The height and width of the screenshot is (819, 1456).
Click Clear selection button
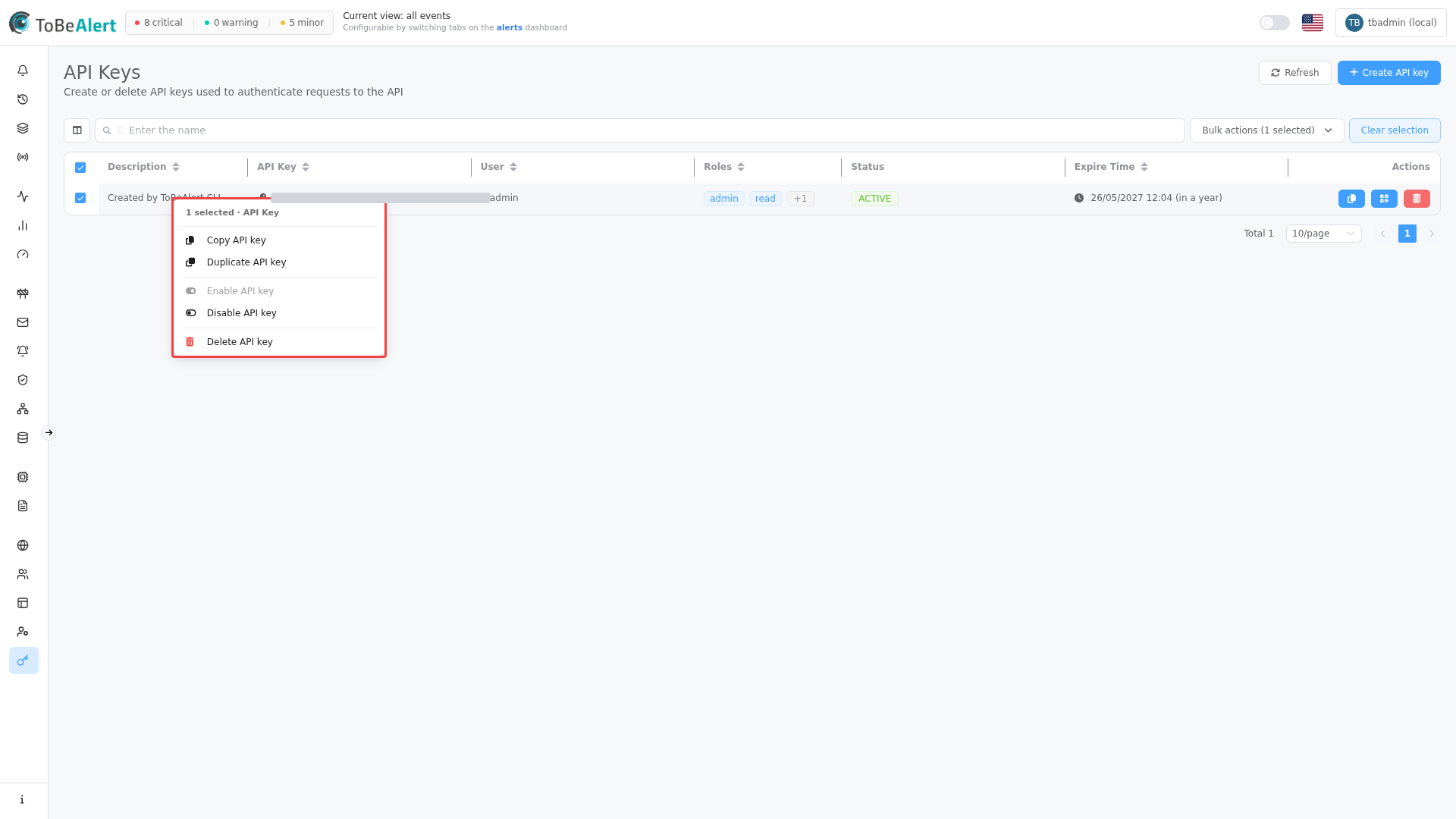pyautogui.click(x=1395, y=130)
